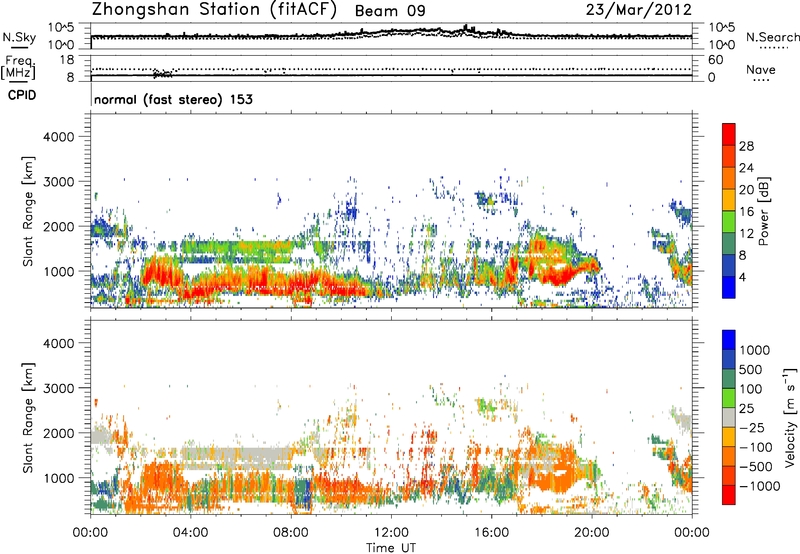
Task: Click the 'N.Search' legend label
Action: (772, 37)
